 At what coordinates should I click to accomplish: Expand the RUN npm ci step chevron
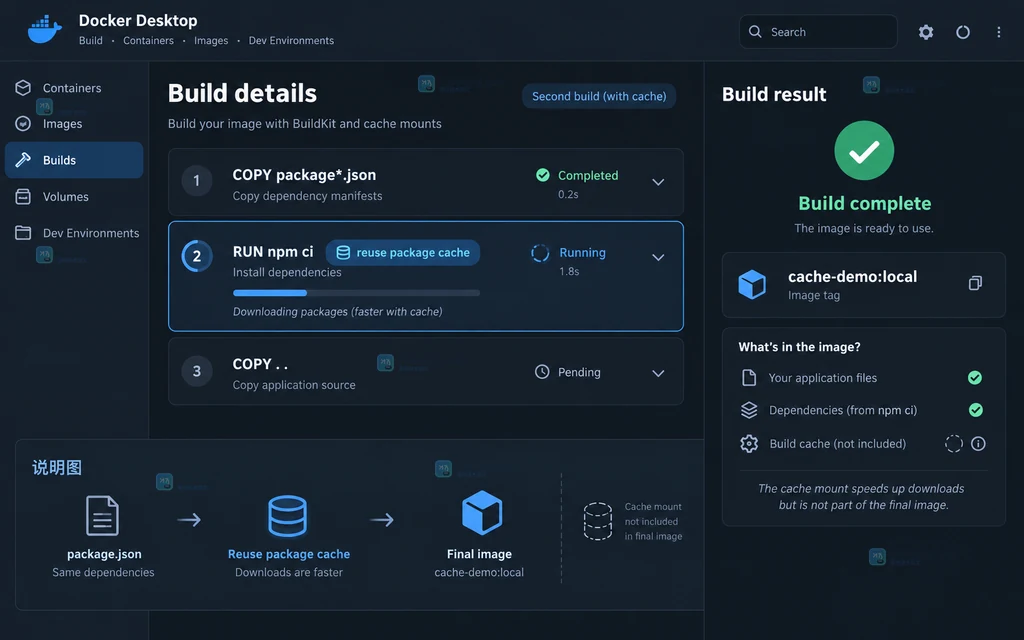coord(658,257)
